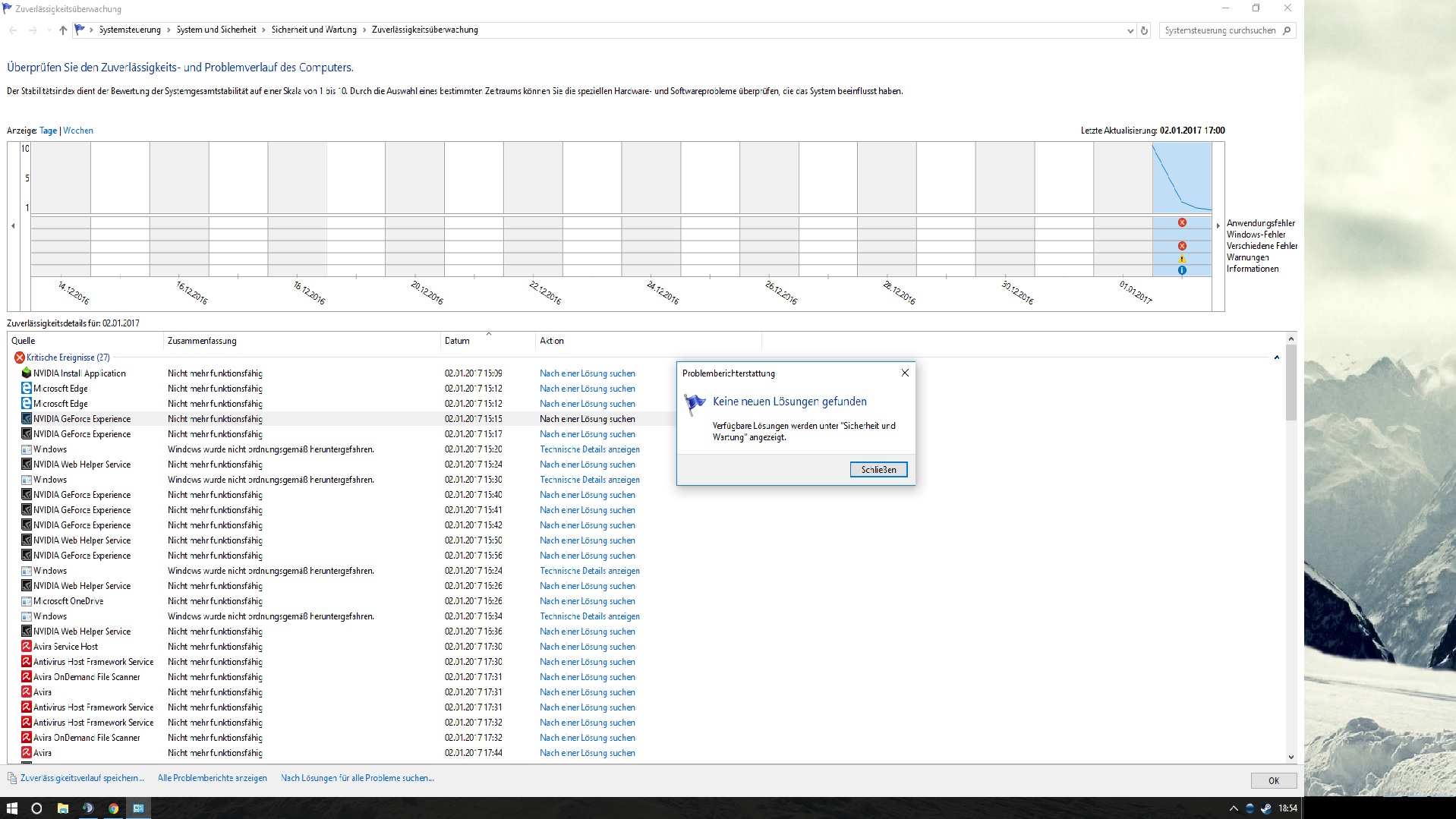Click the list scrollbar down arrow

[x=1291, y=757]
